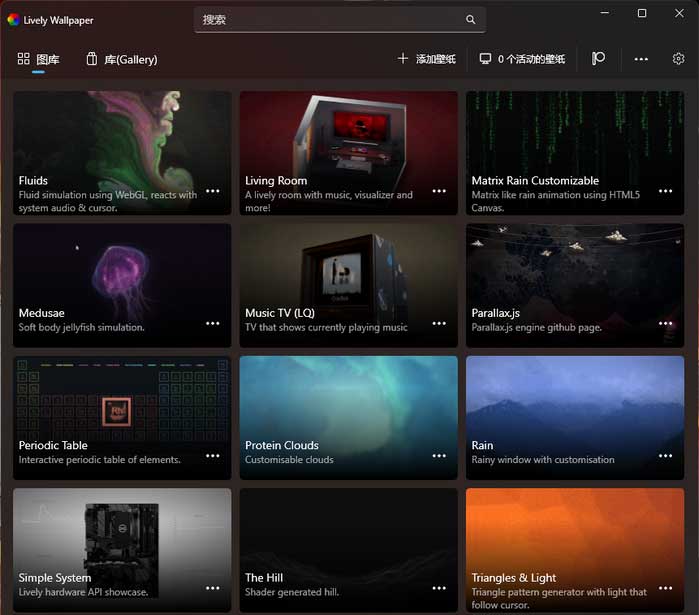Select the Periodic Table thumbnail
699x615 pixels.
click(x=122, y=418)
